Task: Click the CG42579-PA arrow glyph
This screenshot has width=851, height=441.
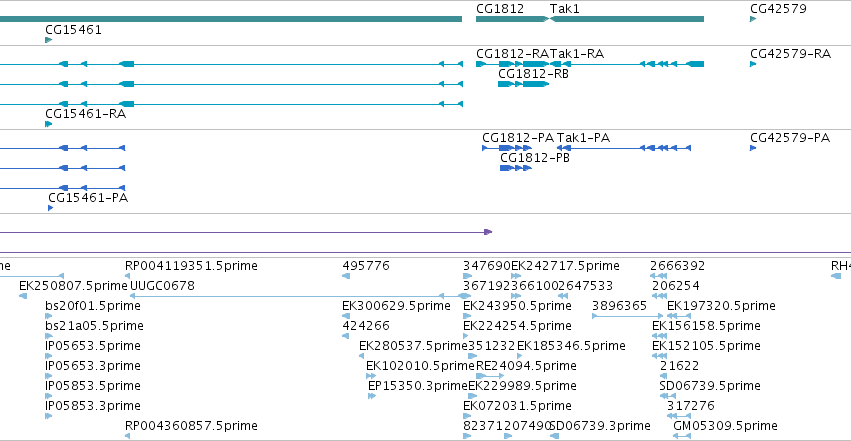Action: pos(753,148)
